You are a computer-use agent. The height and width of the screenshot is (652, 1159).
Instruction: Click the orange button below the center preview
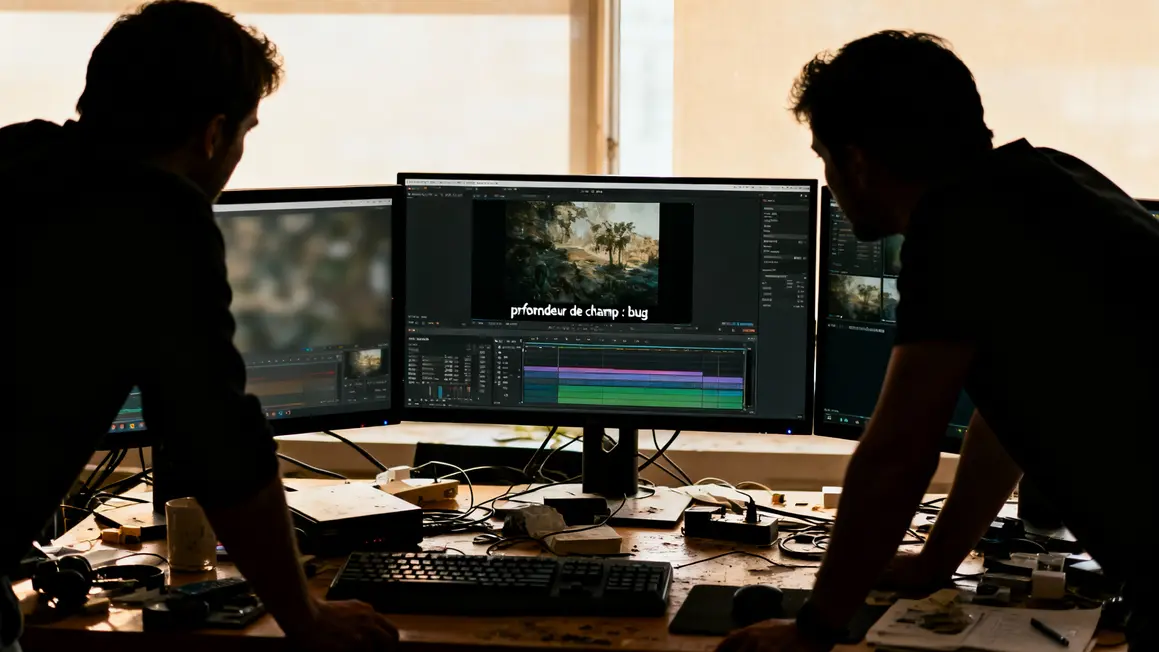[749, 330]
